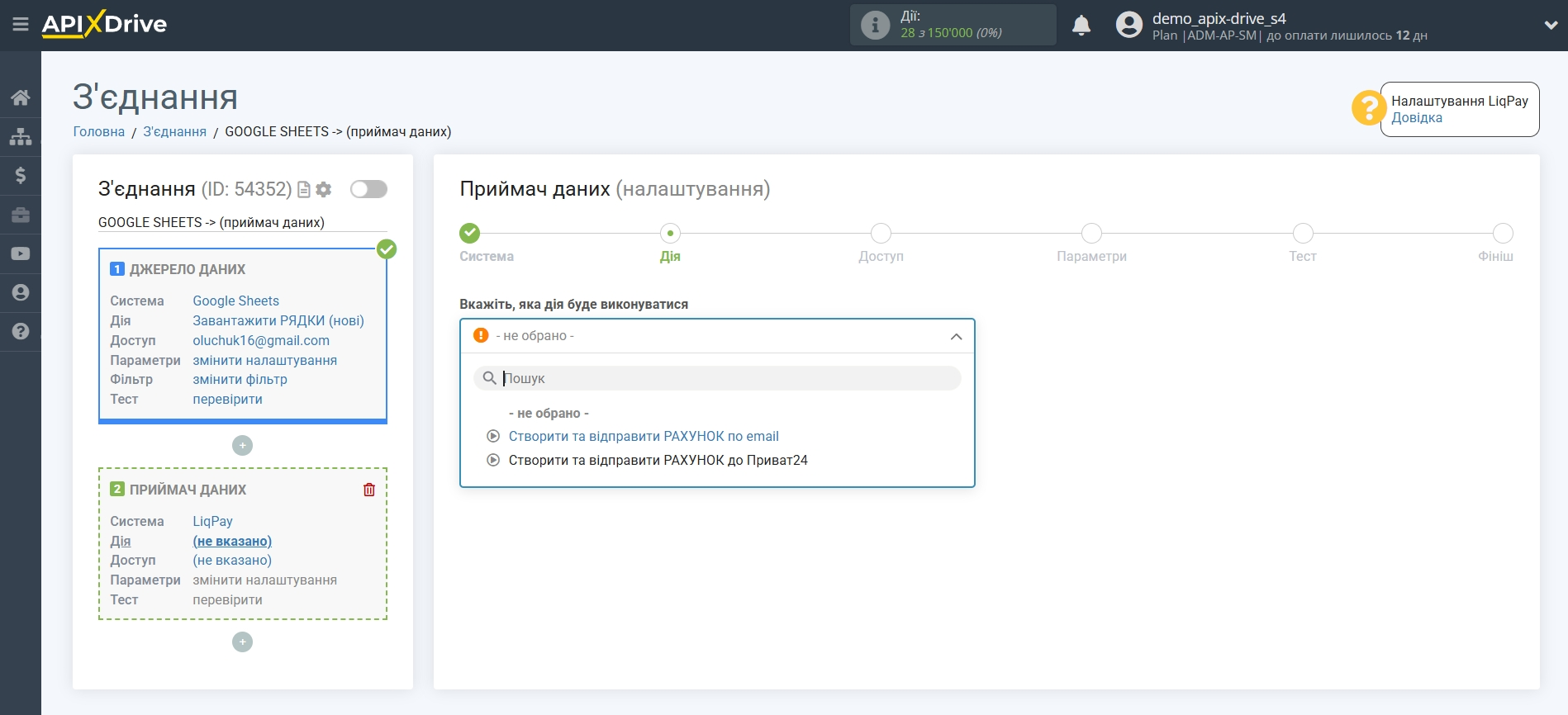Screen dimensions: 1568x715
Task: Open the briefcase icon in sidebar
Action: click(x=21, y=215)
